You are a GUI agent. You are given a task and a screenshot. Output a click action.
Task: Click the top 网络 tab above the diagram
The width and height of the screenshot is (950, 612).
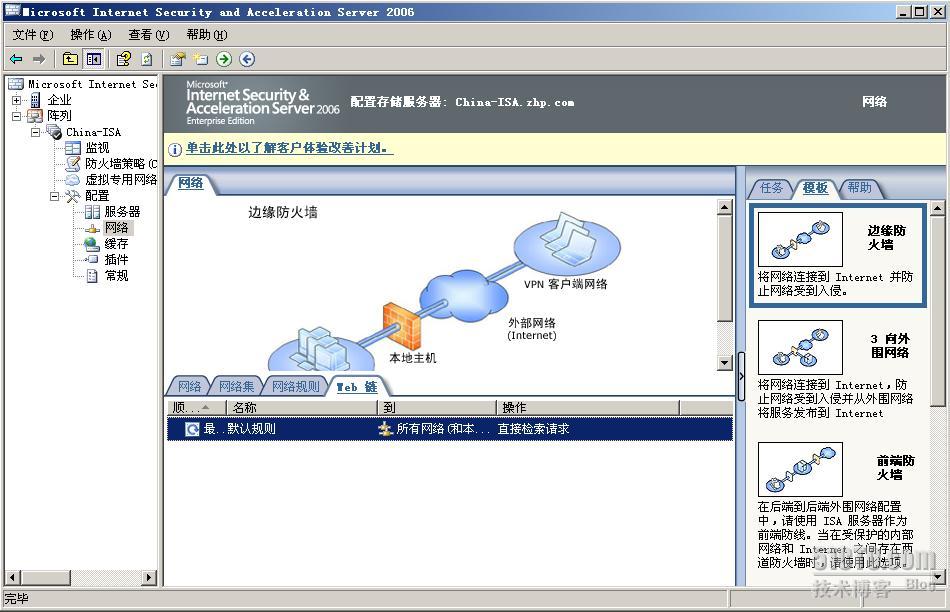tap(190, 183)
